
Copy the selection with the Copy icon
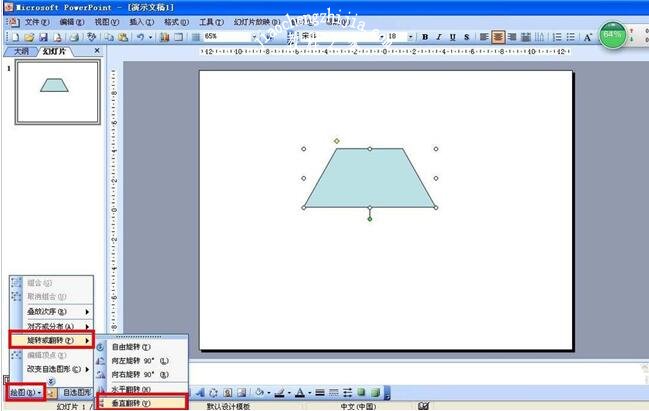[109, 37]
